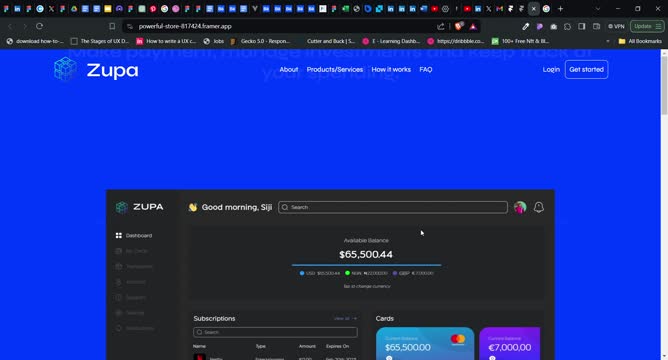Viewport: 668px width, 360px height.
Task: Toggle the VPN button in the toolbar
Action: point(616,26)
